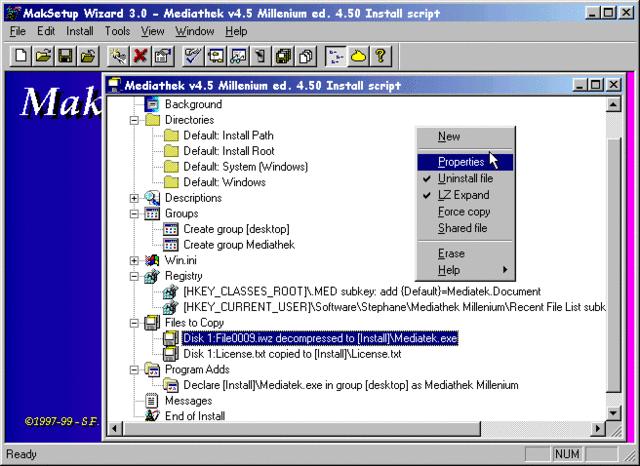The width and height of the screenshot is (640, 466).
Task: Click the second open-folder icon after Save
Action: coord(88,55)
